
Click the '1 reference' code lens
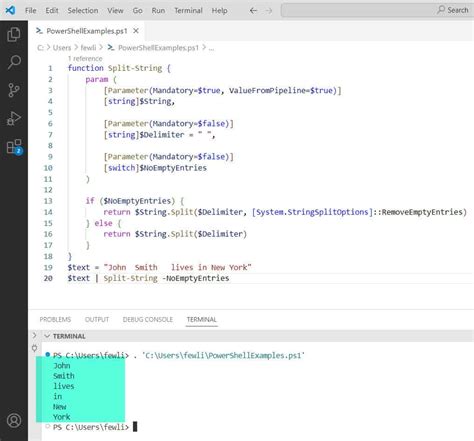point(85,59)
